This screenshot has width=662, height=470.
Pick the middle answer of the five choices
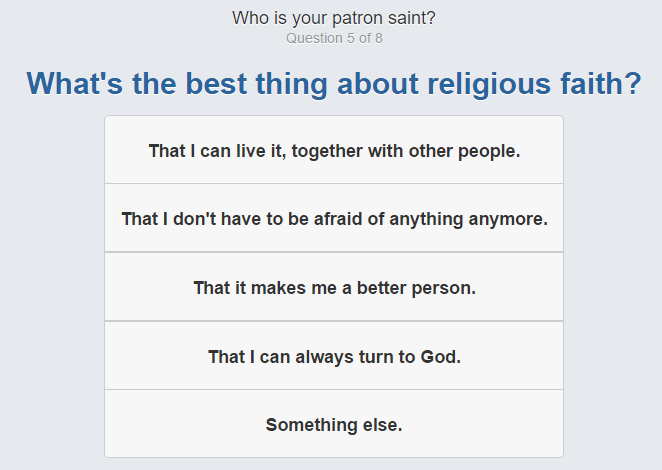[x=334, y=287]
